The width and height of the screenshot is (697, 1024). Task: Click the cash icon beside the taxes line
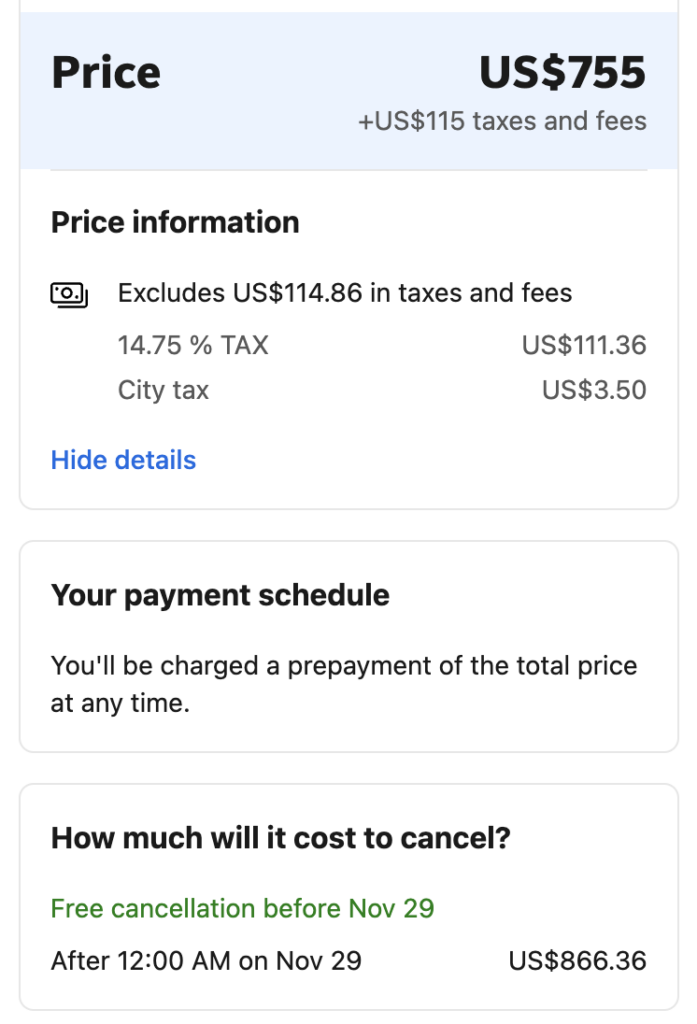pyautogui.click(x=69, y=294)
